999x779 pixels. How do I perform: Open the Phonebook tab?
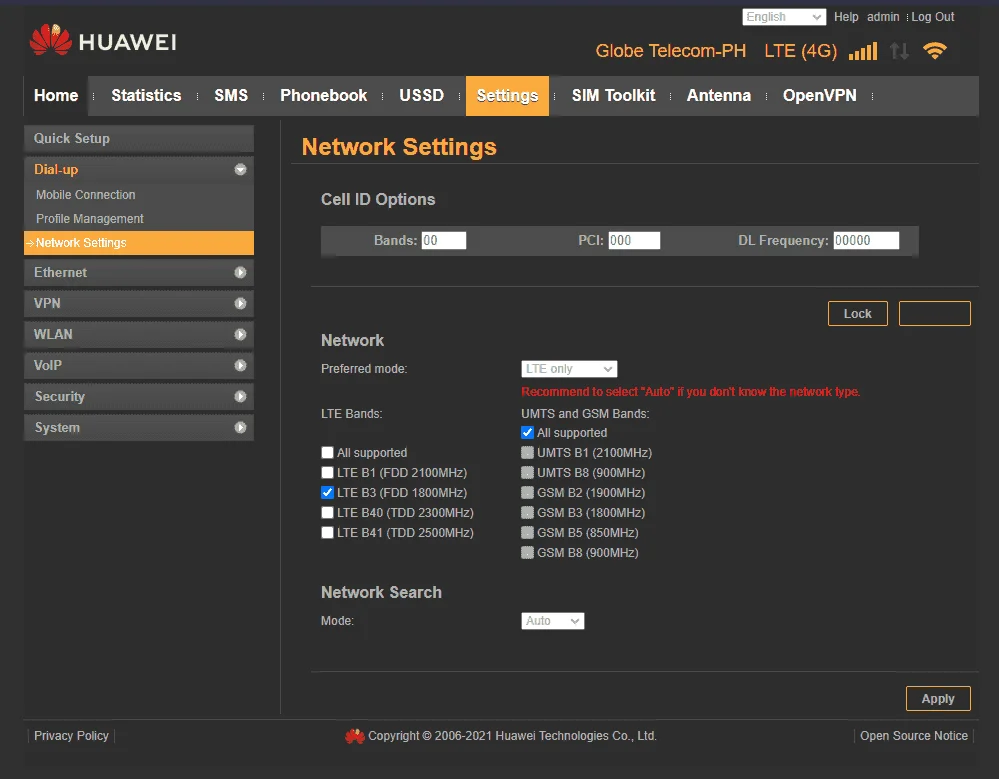tap(324, 96)
